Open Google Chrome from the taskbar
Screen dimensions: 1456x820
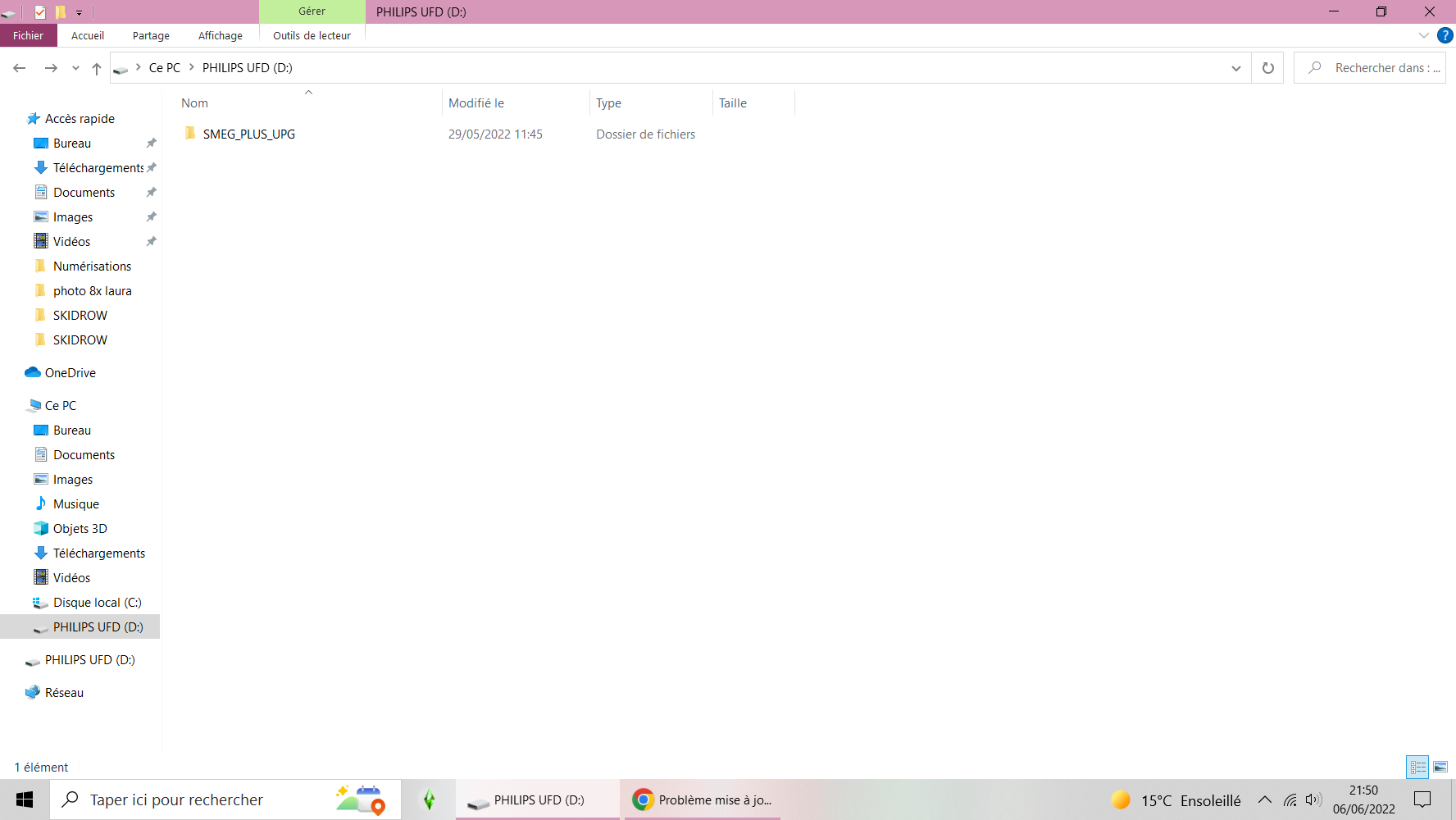(702, 799)
